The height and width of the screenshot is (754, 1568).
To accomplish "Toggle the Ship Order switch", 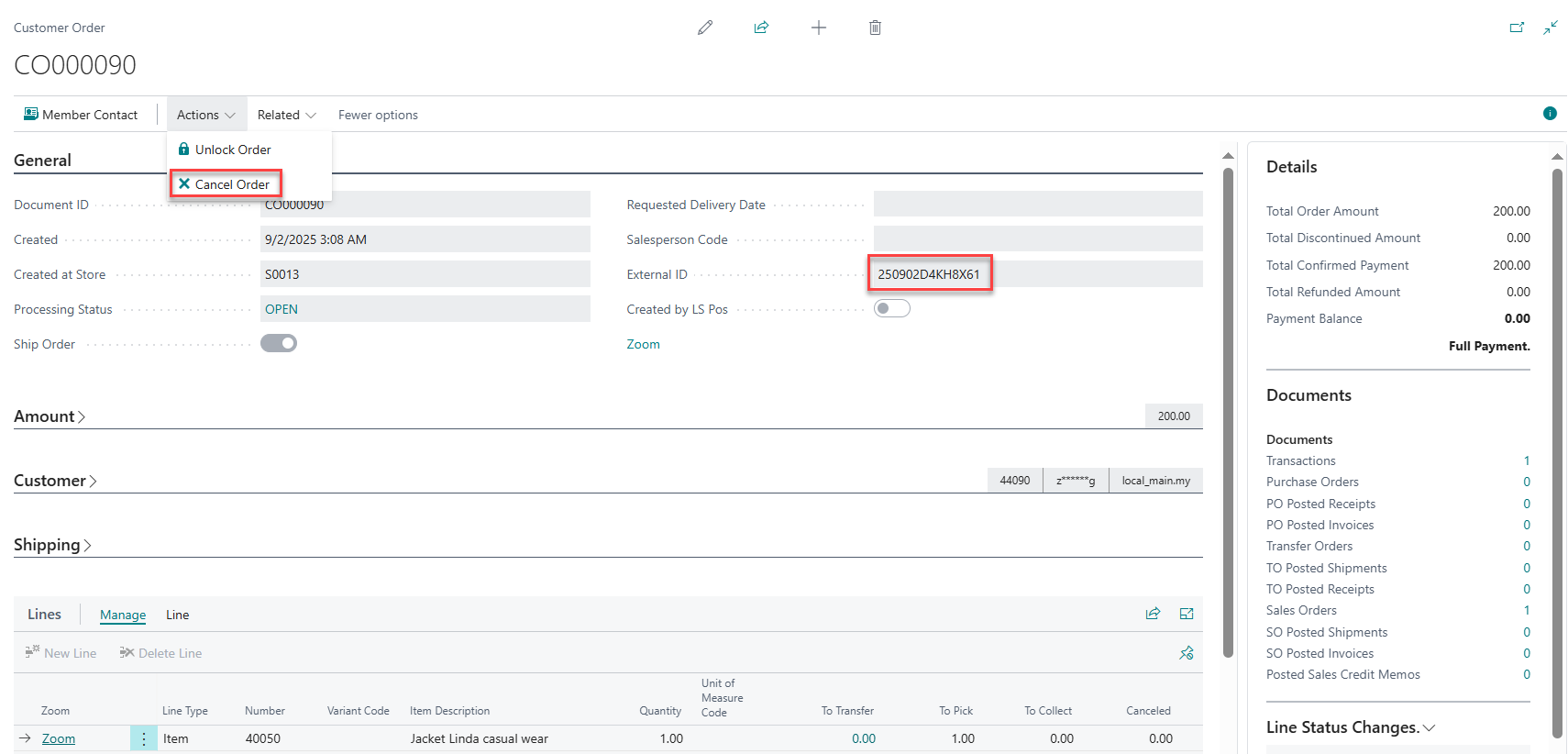I will point(279,343).
